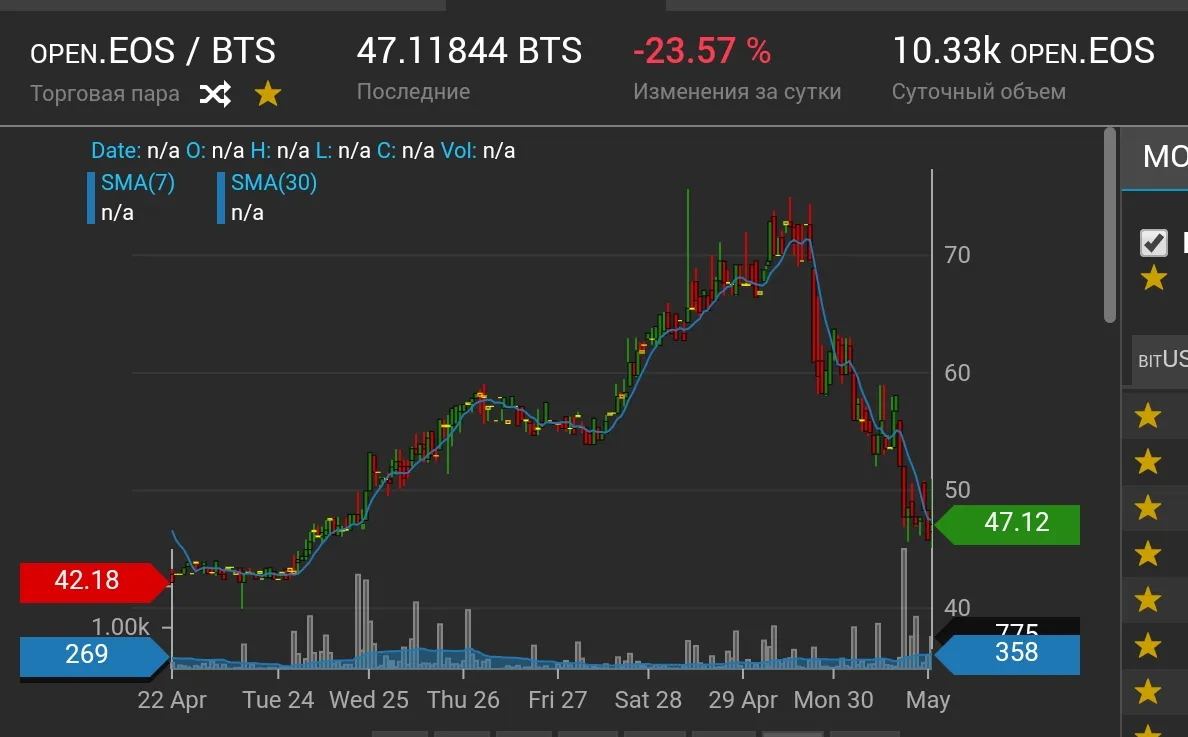
Task: Toggle the checkbox in the markets panel
Action: pos(1154,242)
